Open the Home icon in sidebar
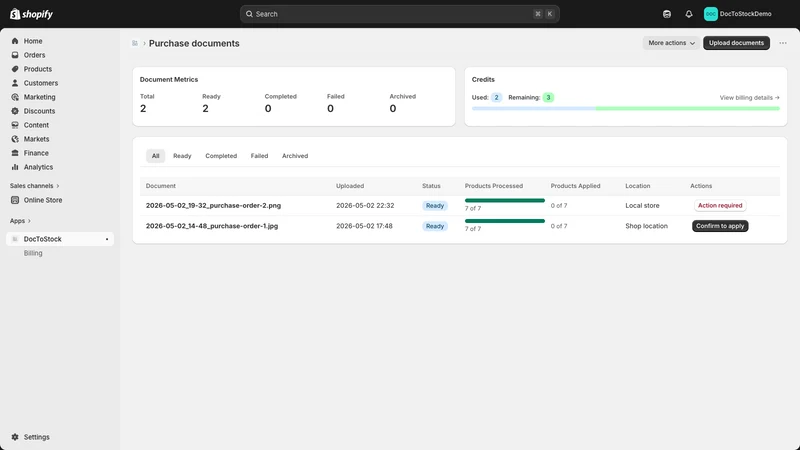Viewport: 800px width, 450px height. [x=15, y=41]
